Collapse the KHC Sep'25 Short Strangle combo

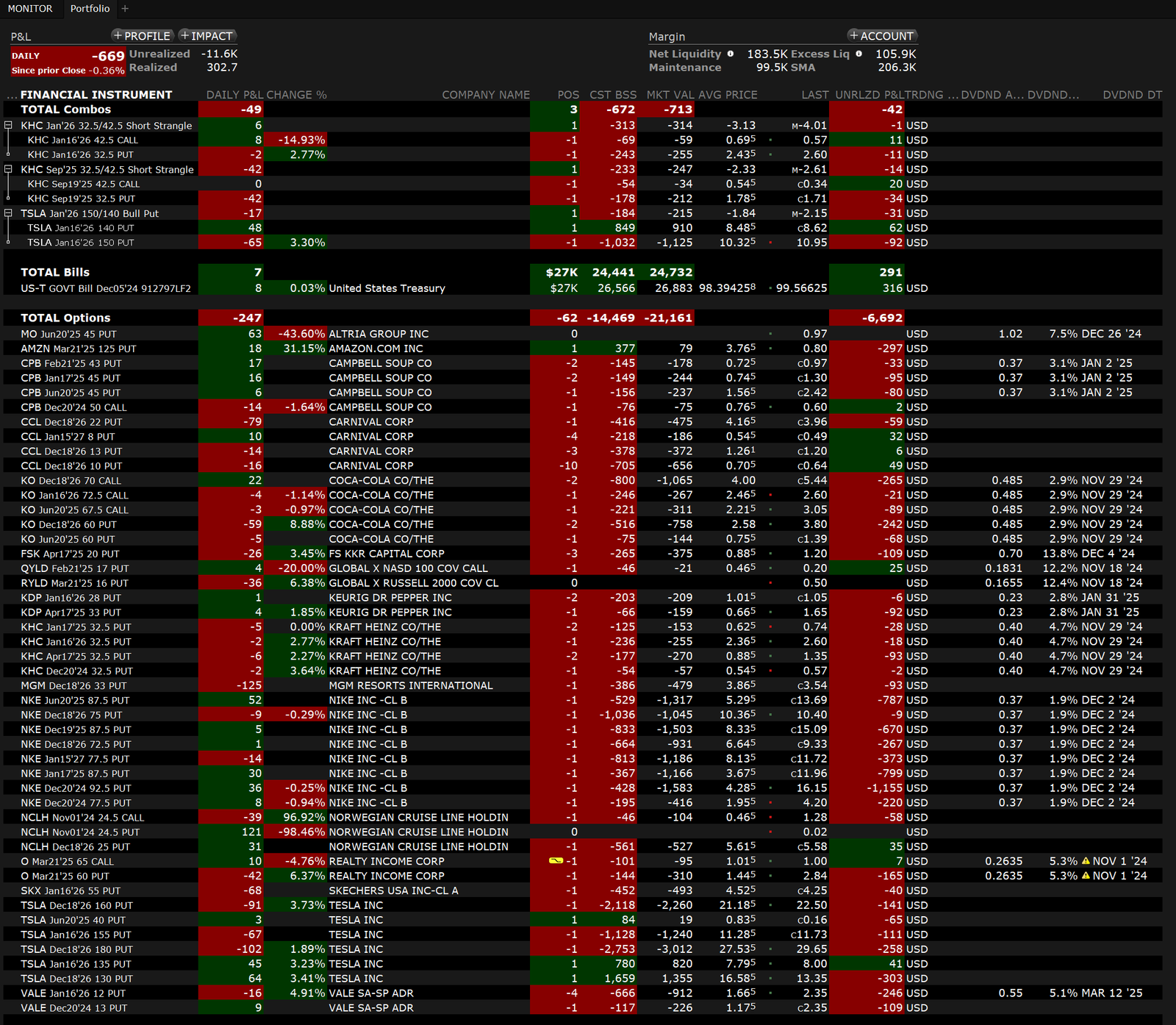[8, 170]
